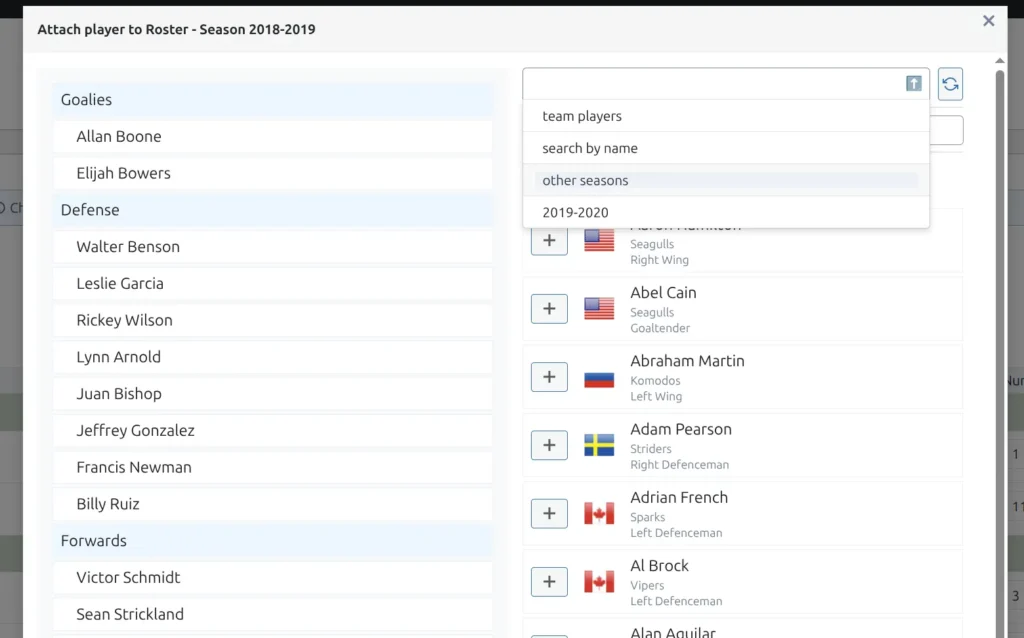
Task: Select Leslie Garcia in the roster
Action: click(x=273, y=283)
